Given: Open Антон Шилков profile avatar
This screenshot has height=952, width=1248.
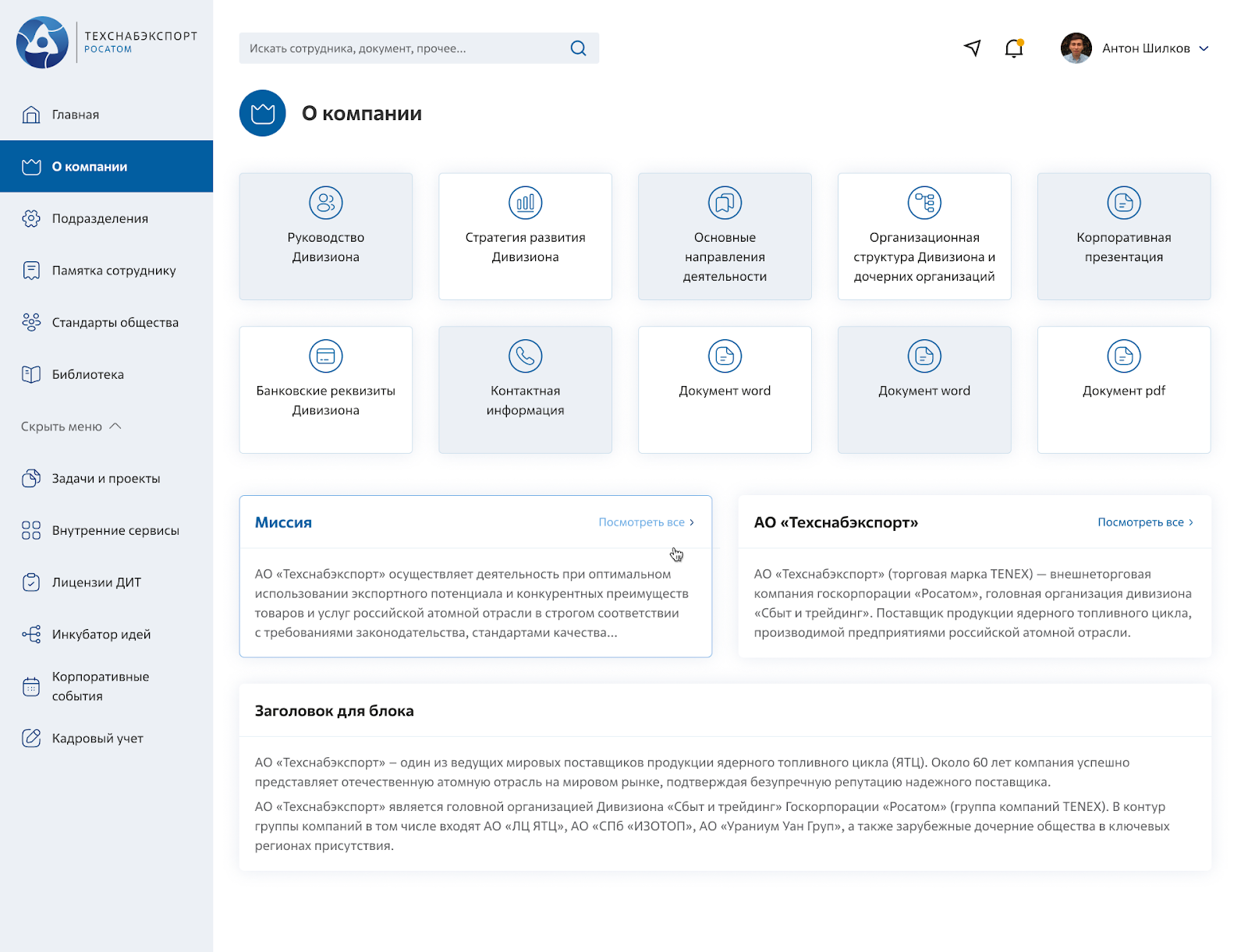Looking at the screenshot, I should [x=1076, y=48].
